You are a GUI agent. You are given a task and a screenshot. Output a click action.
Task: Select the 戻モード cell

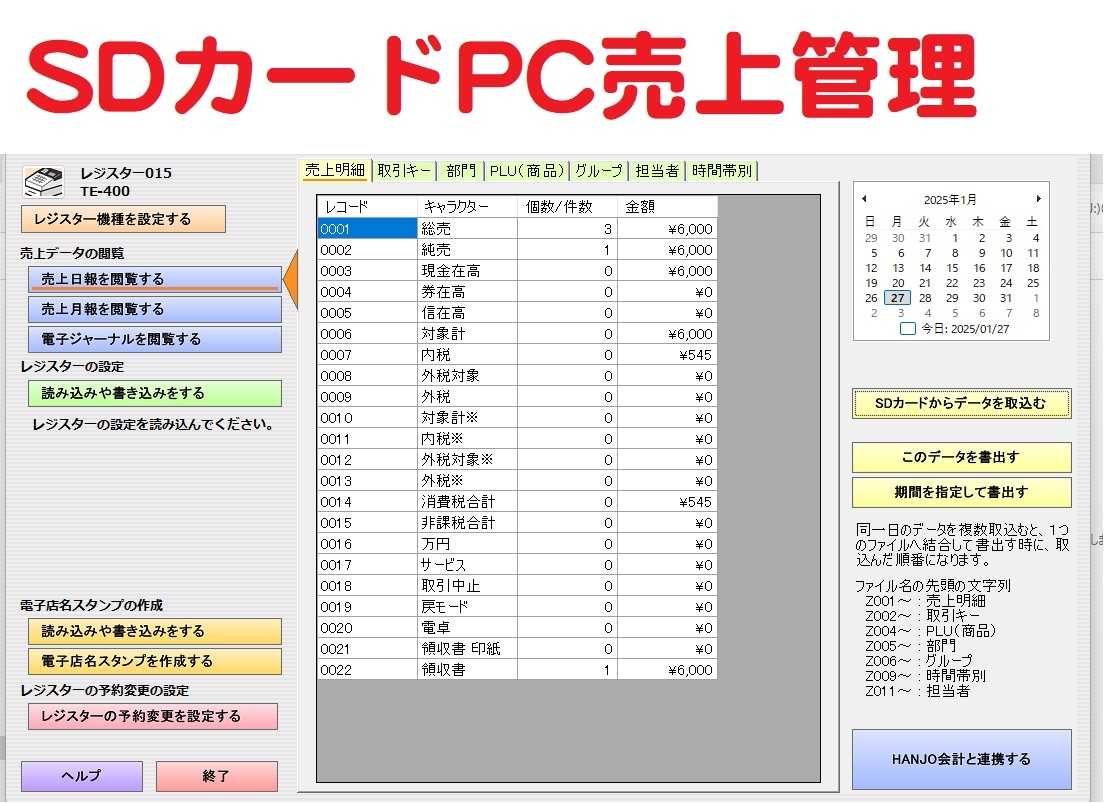pyautogui.click(x=468, y=607)
